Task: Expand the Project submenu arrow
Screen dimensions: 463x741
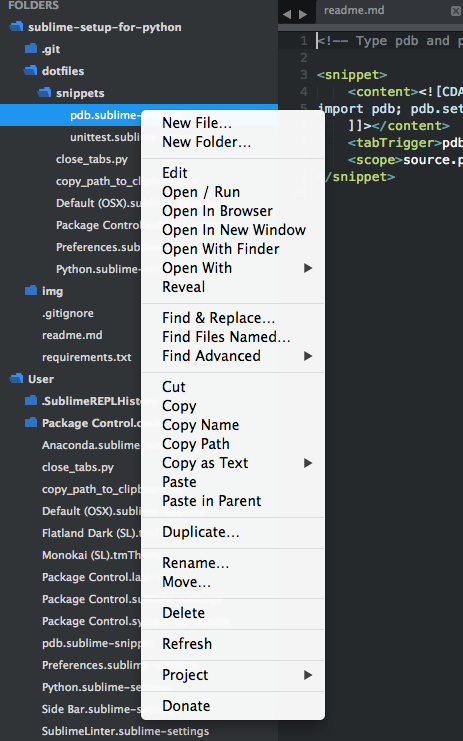Action: tap(308, 675)
